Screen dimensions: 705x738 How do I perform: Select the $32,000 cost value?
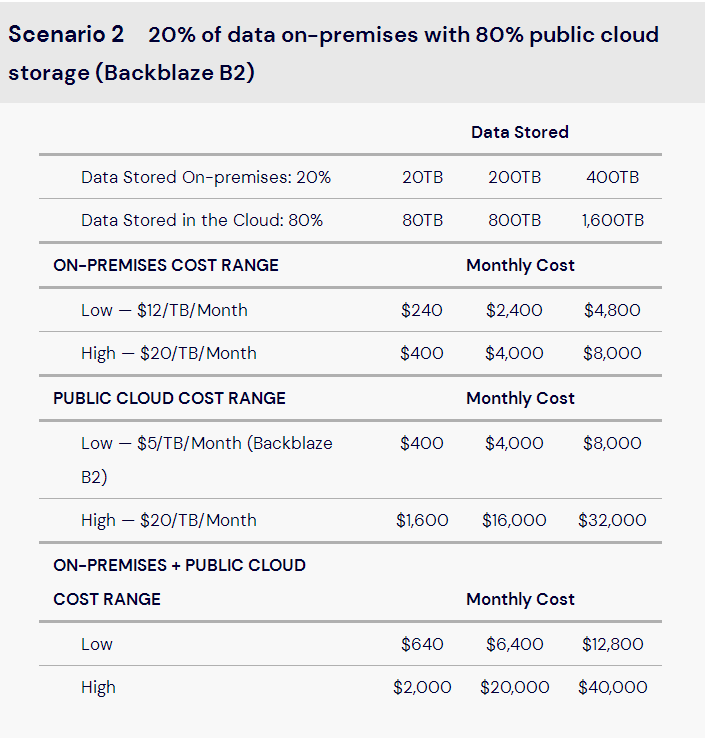[x=612, y=520]
